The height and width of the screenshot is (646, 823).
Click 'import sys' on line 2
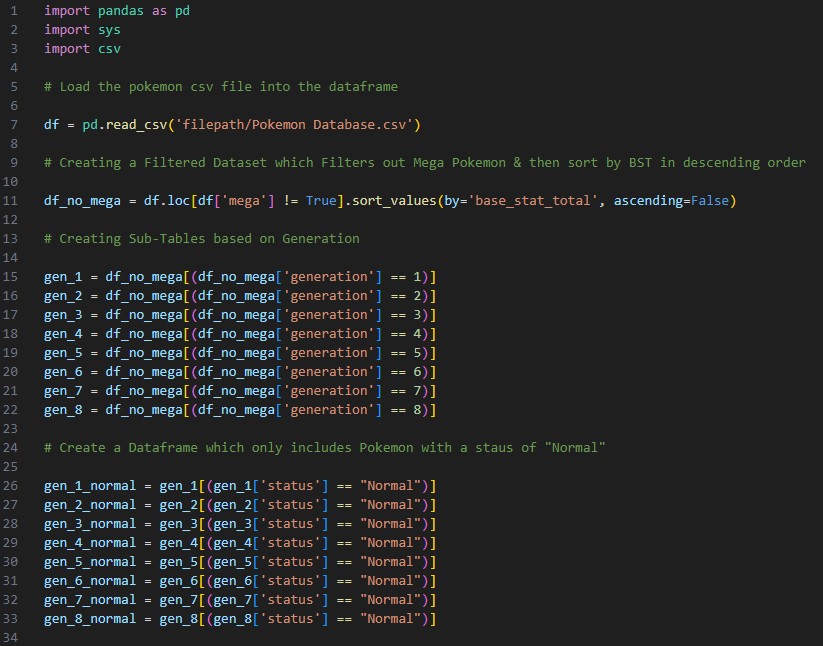82,30
